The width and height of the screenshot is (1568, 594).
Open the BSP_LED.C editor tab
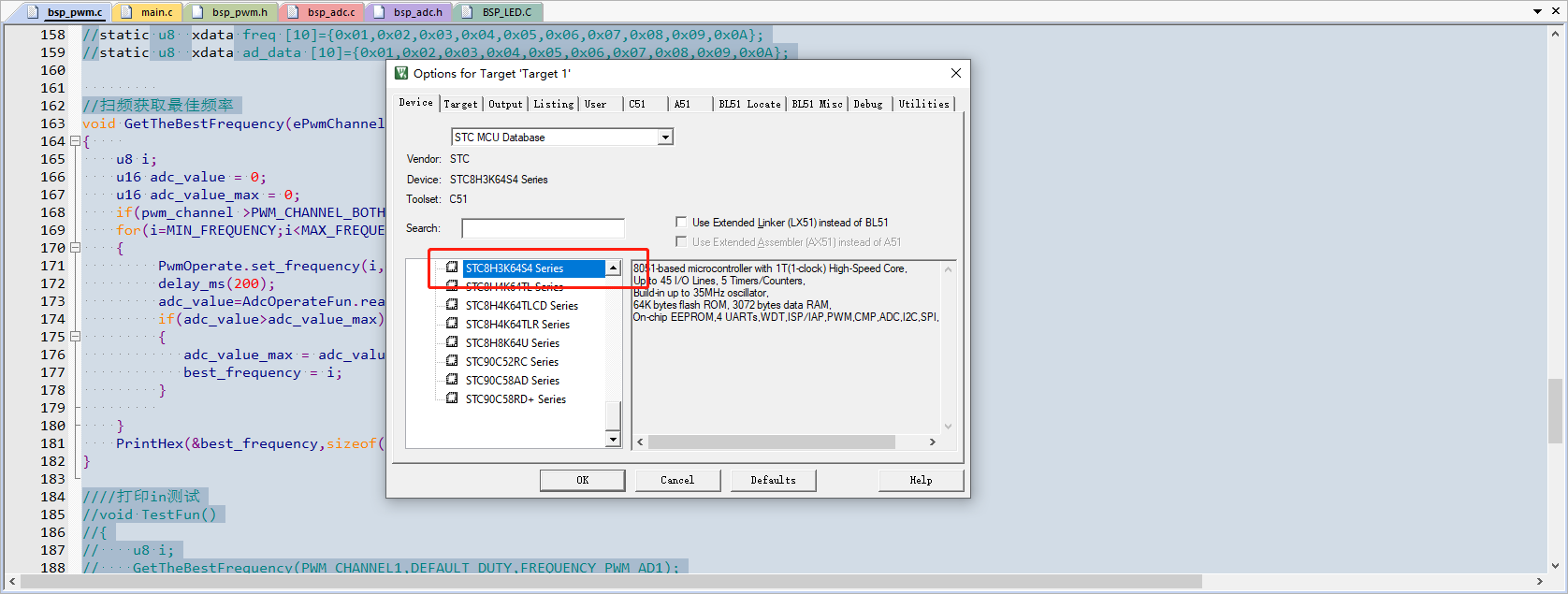tap(499, 12)
